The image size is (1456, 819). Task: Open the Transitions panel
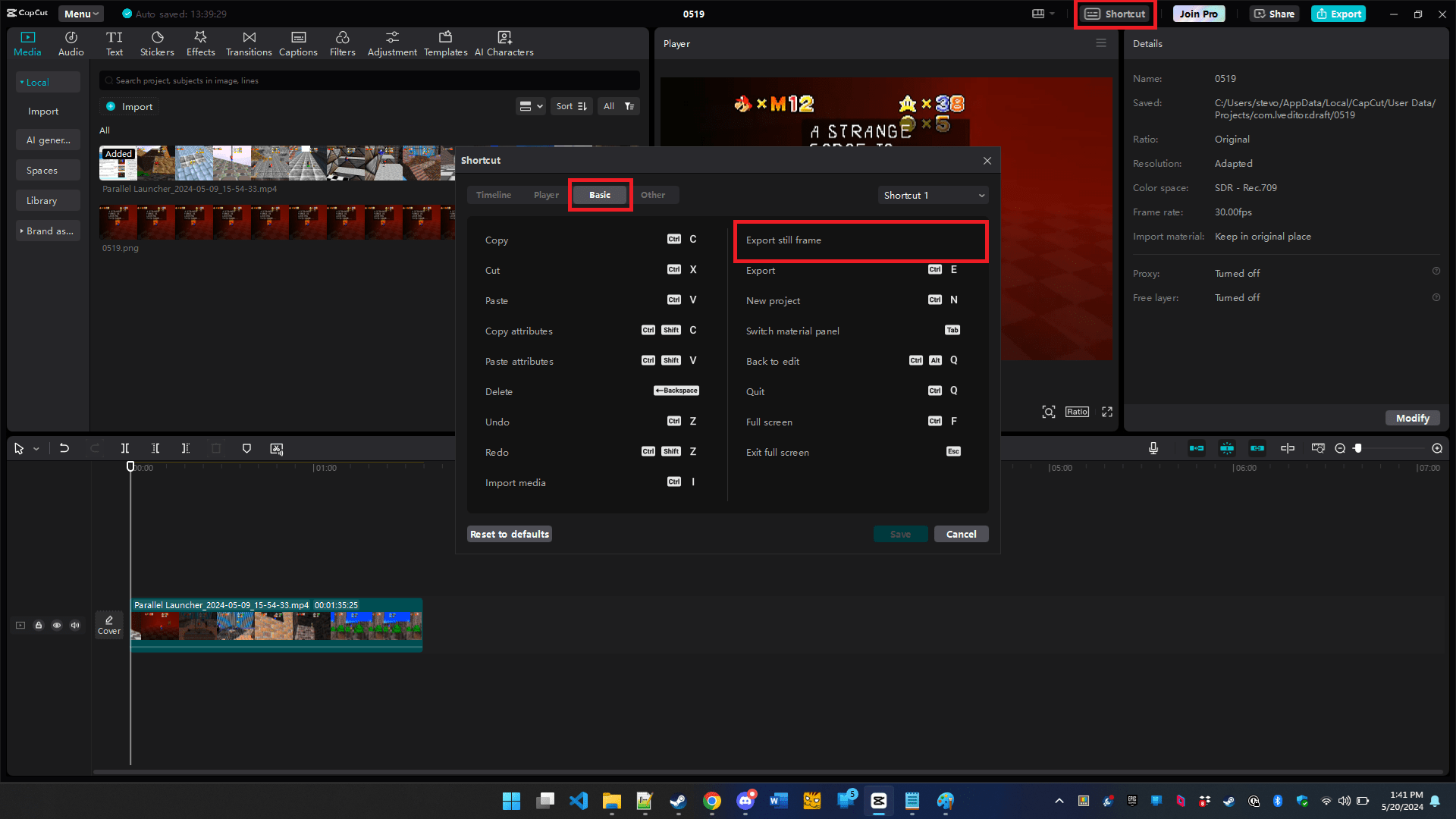[249, 43]
